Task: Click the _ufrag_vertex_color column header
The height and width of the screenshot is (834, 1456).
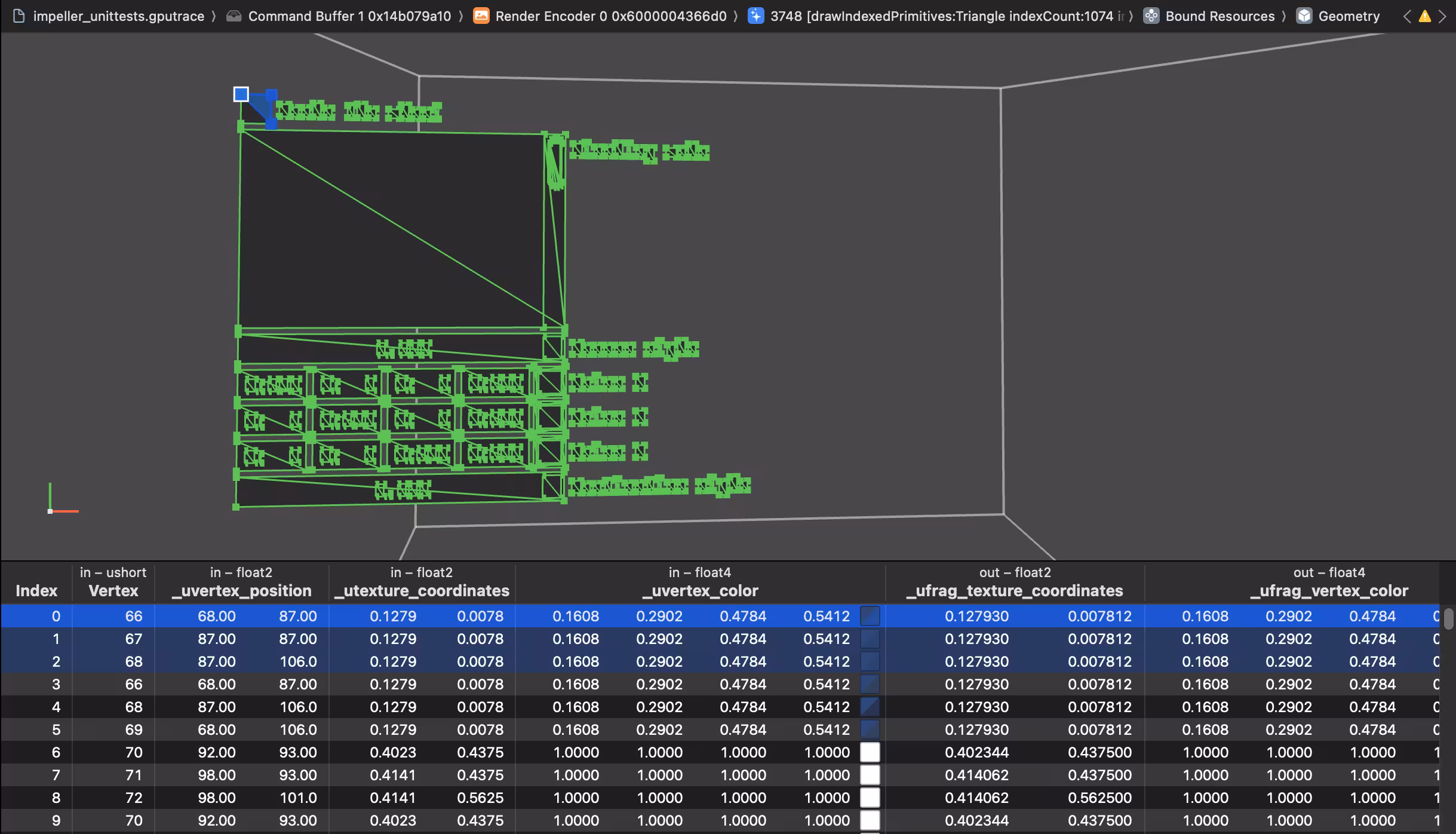Action: 1329,590
